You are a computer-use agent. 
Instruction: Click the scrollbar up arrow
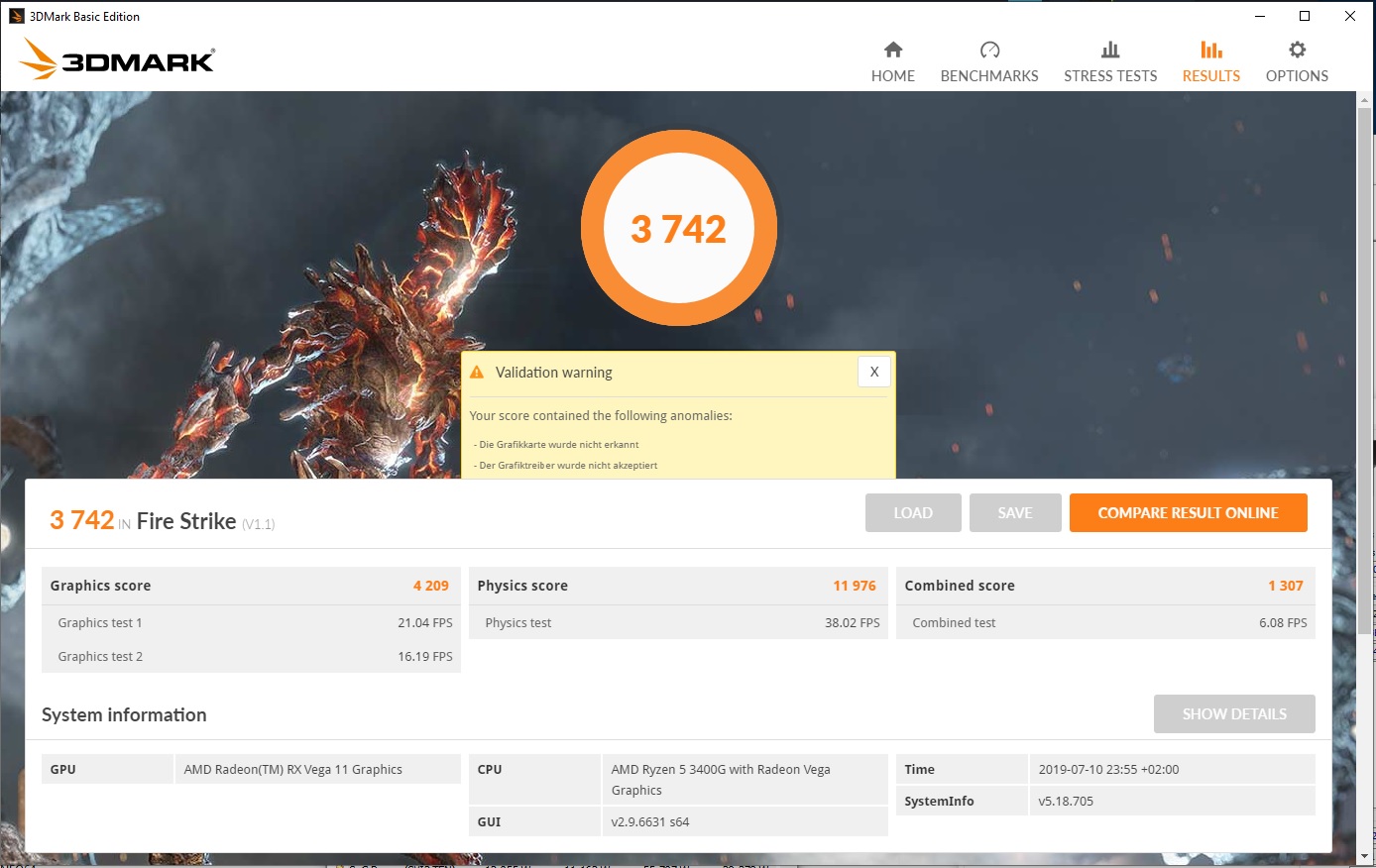pyautogui.click(x=1364, y=100)
